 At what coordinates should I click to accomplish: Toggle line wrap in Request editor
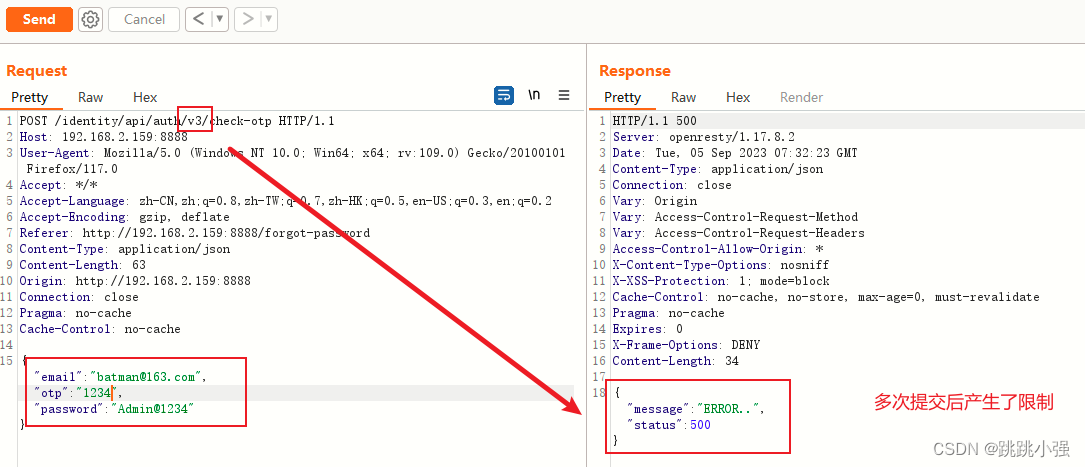pos(504,95)
